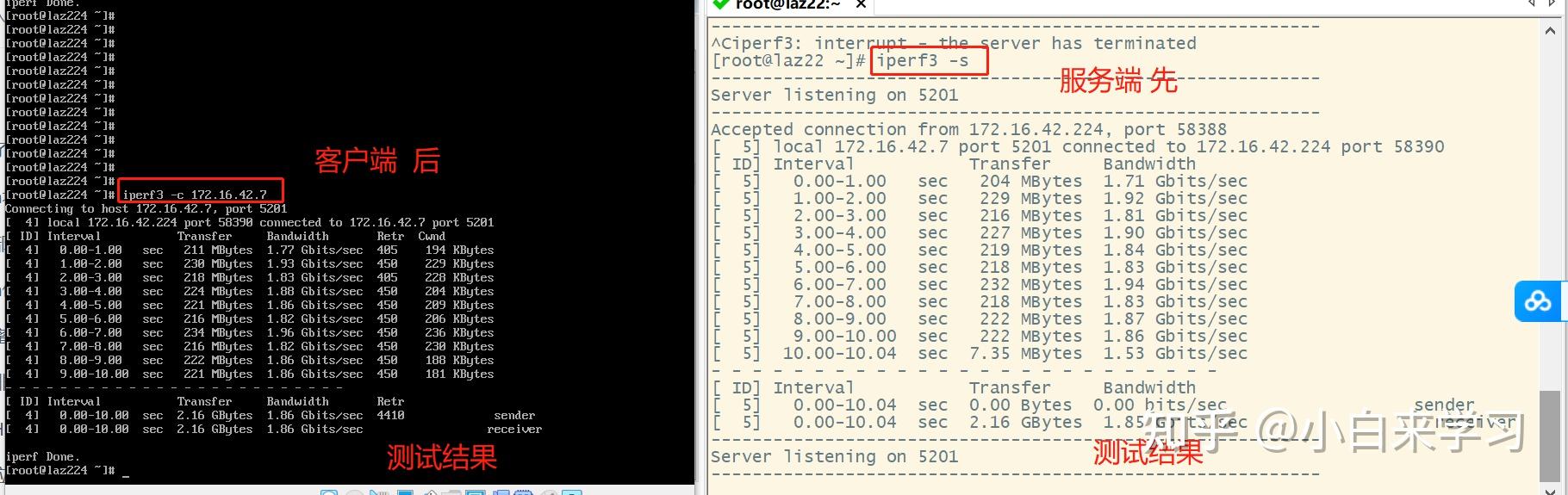The height and width of the screenshot is (495, 1568).
Task: Click the "4410" total Retr value
Action: [390, 415]
